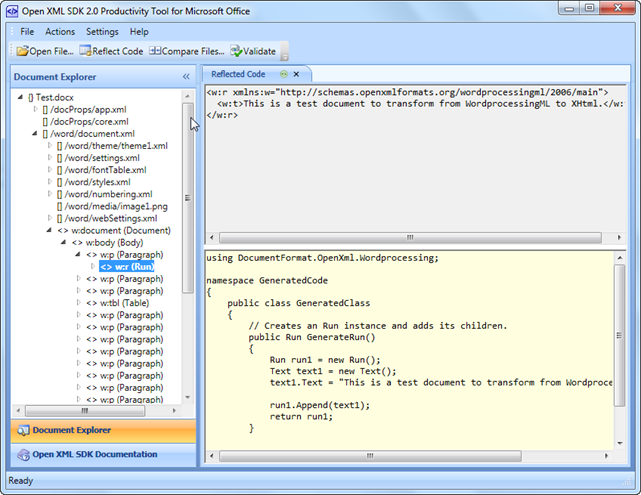This screenshot has width=641, height=495.
Task: Click the XML pane horizontal scrollbar
Action: (x=410, y=238)
